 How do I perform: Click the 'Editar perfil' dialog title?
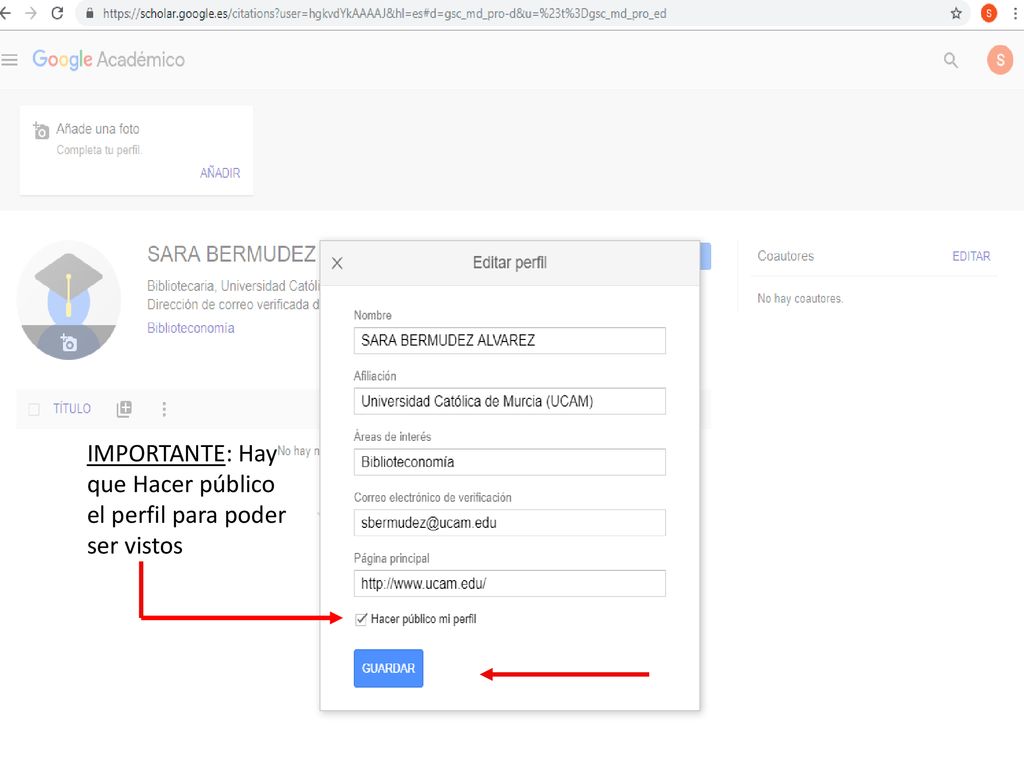pyautogui.click(x=509, y=263)
